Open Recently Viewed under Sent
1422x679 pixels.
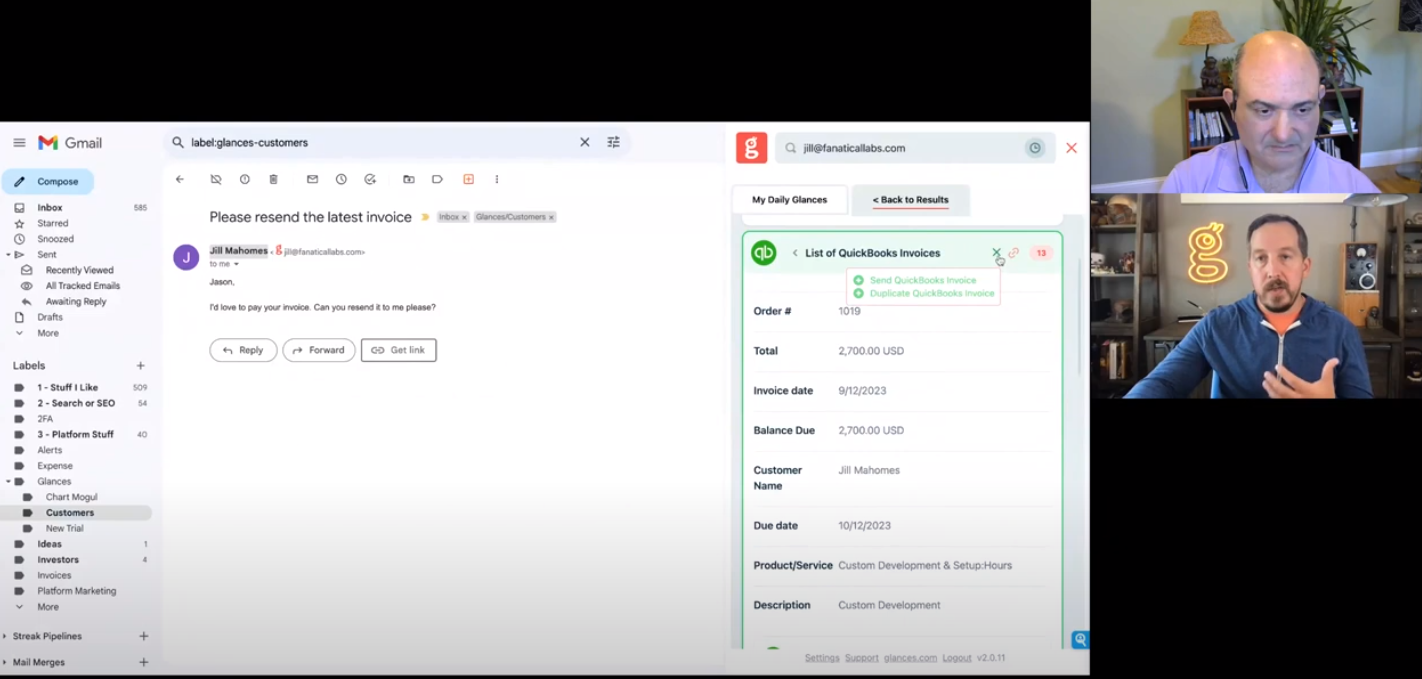pyautogui.click(x=79, y=270)
